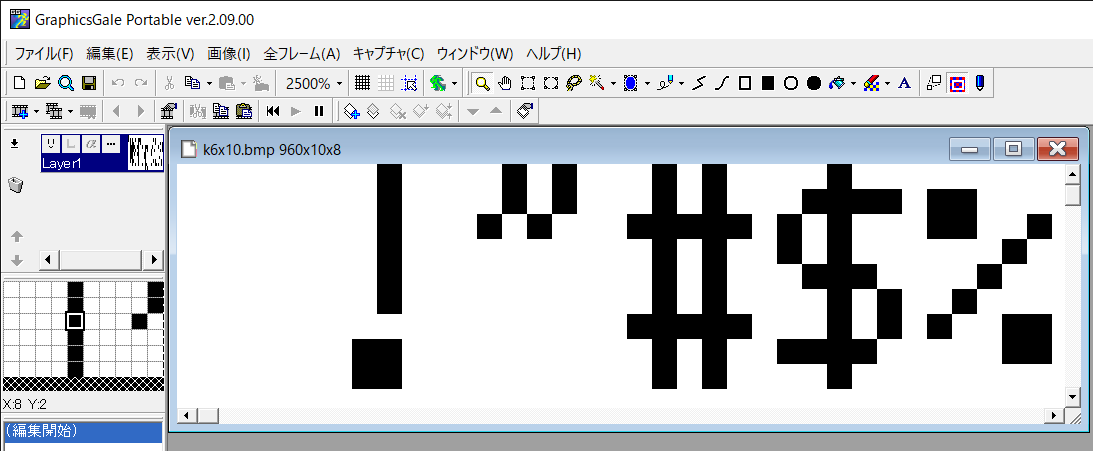Open the 表示(V) menu
Image resolution: width=1093 pixels, height=451 pixels.
170,54
